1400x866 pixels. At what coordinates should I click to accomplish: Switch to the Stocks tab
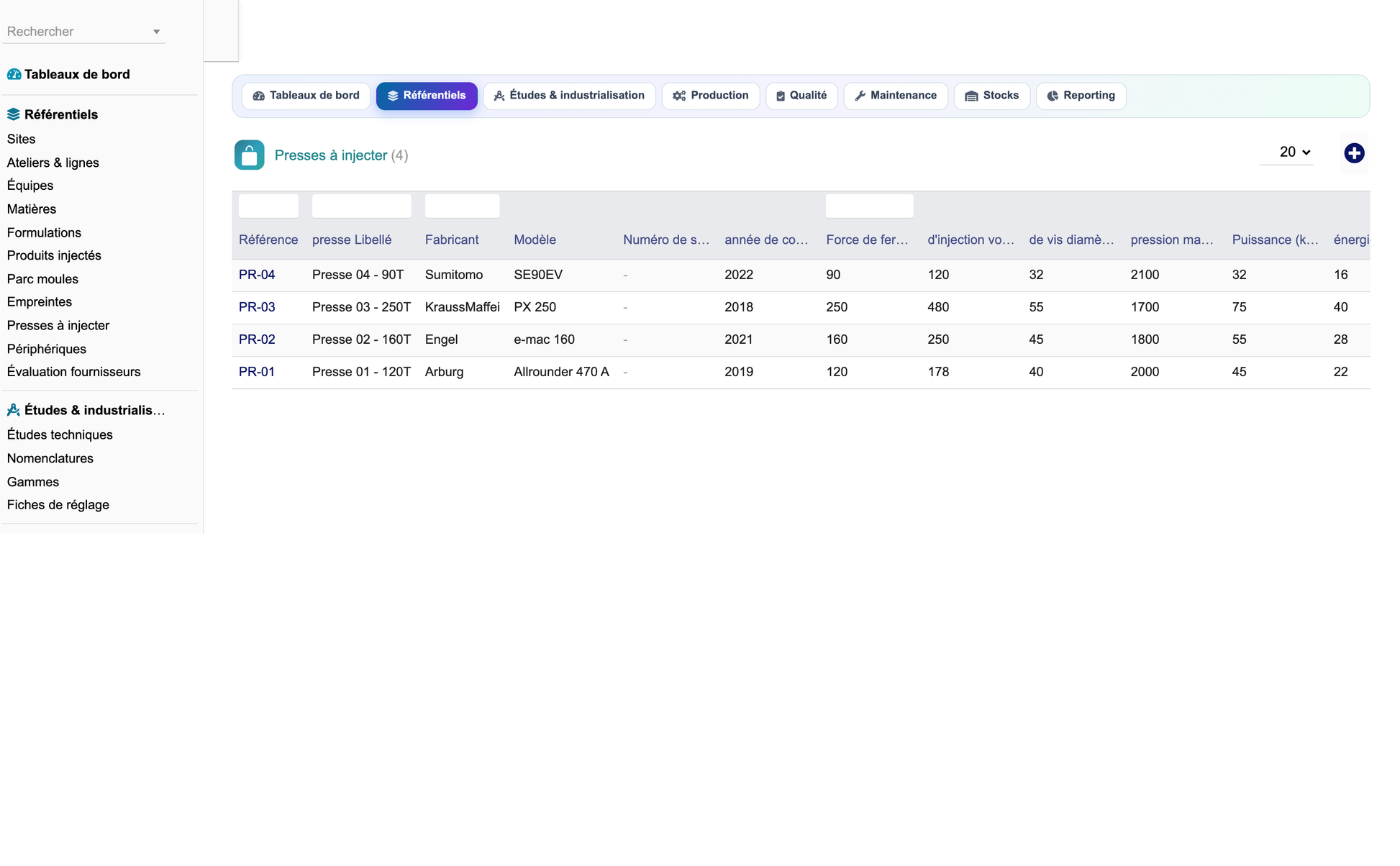992,96
